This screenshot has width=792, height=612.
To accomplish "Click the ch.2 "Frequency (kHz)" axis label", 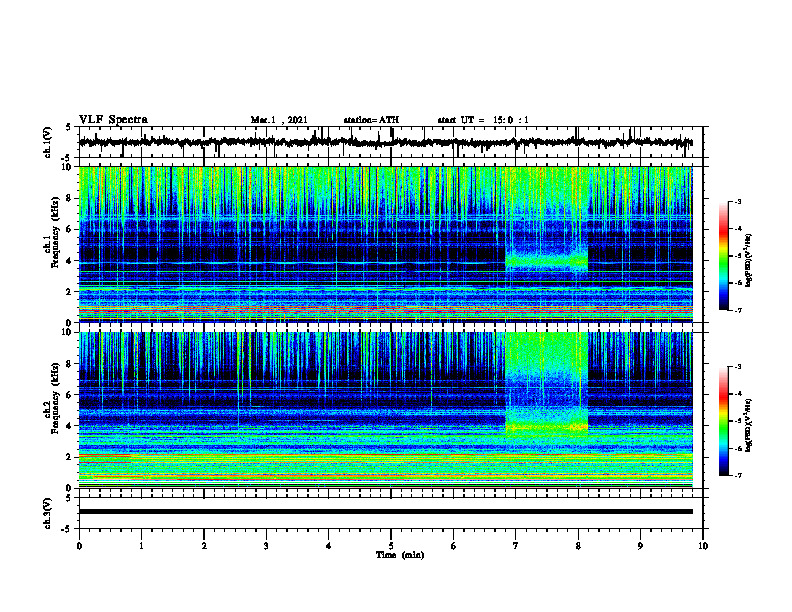I will coord(55,398).
